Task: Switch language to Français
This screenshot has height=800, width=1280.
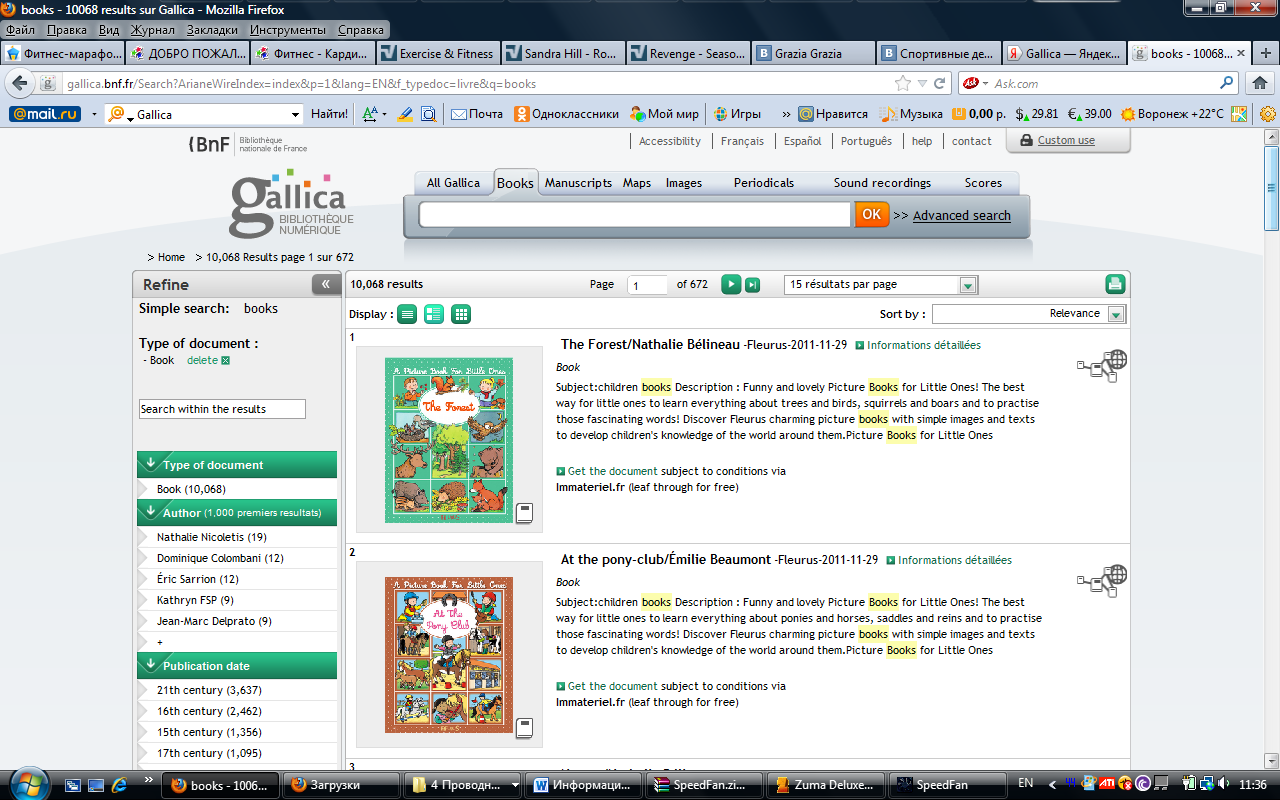Action: pos(742,141)
